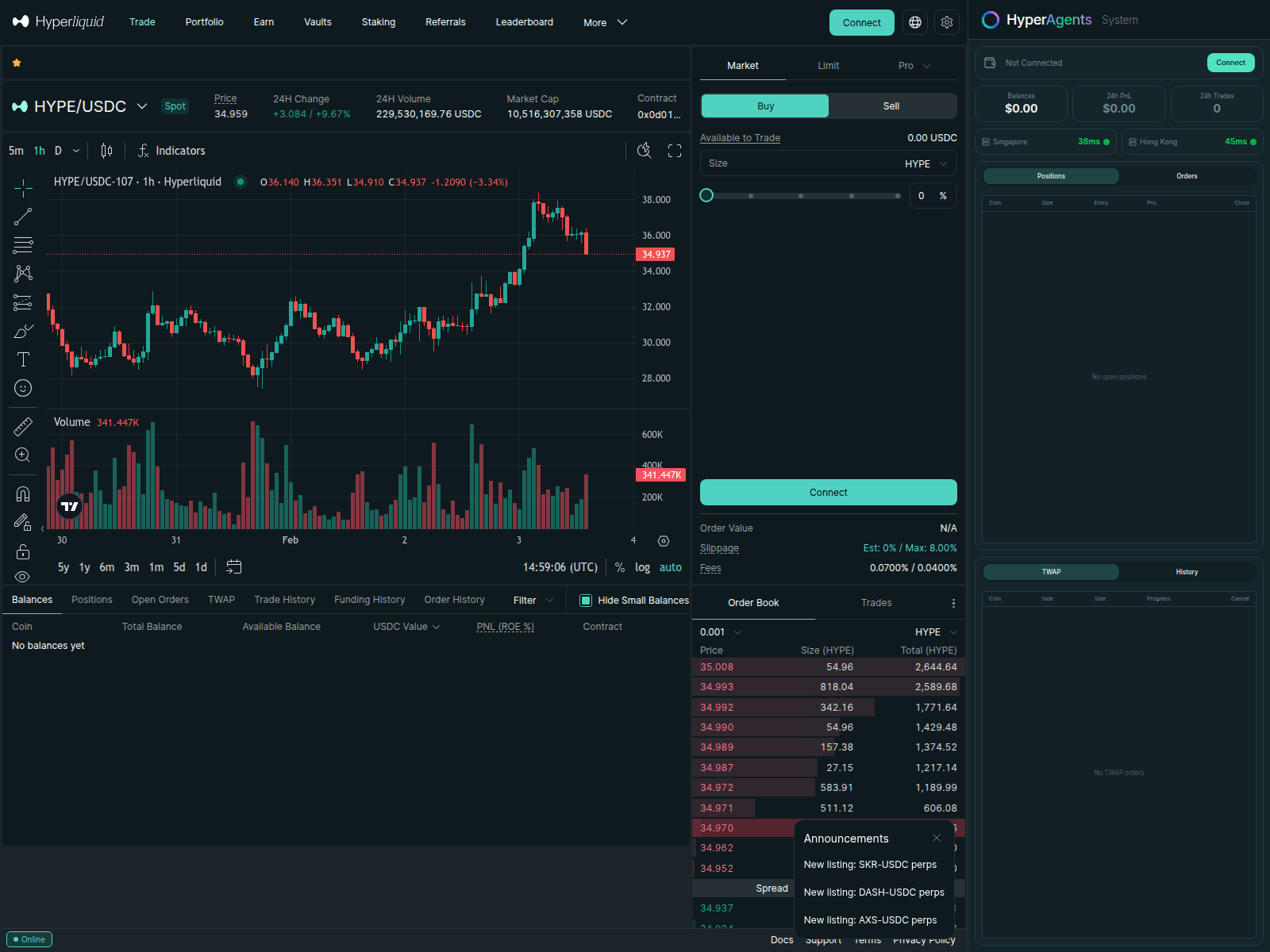The width and height of the screenshot is (1270, 952).
Task: Expand the HYPE/USDC pair selector
Action: coord(142,106)
